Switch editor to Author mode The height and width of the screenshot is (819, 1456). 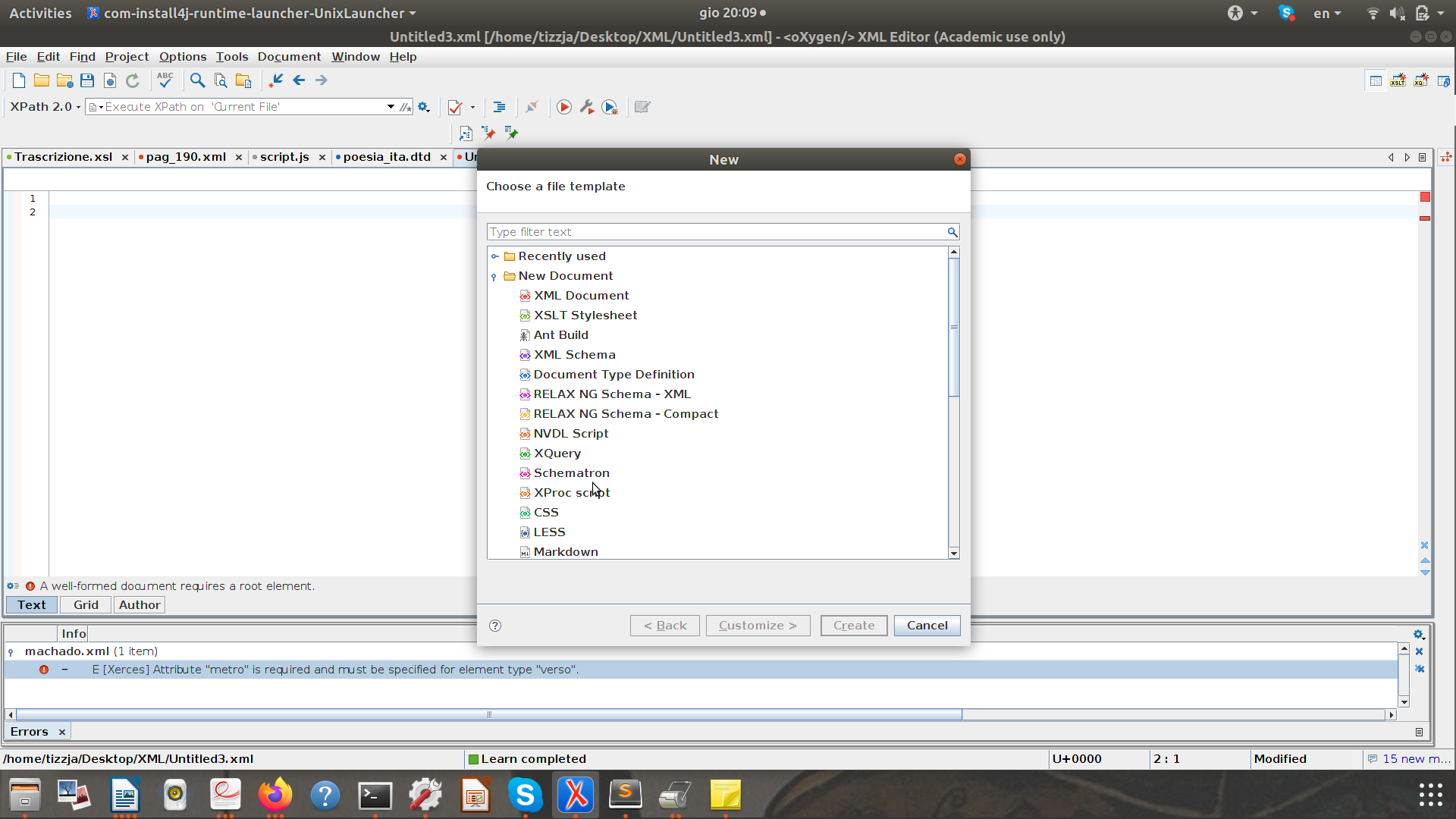[x=140, y=604]
